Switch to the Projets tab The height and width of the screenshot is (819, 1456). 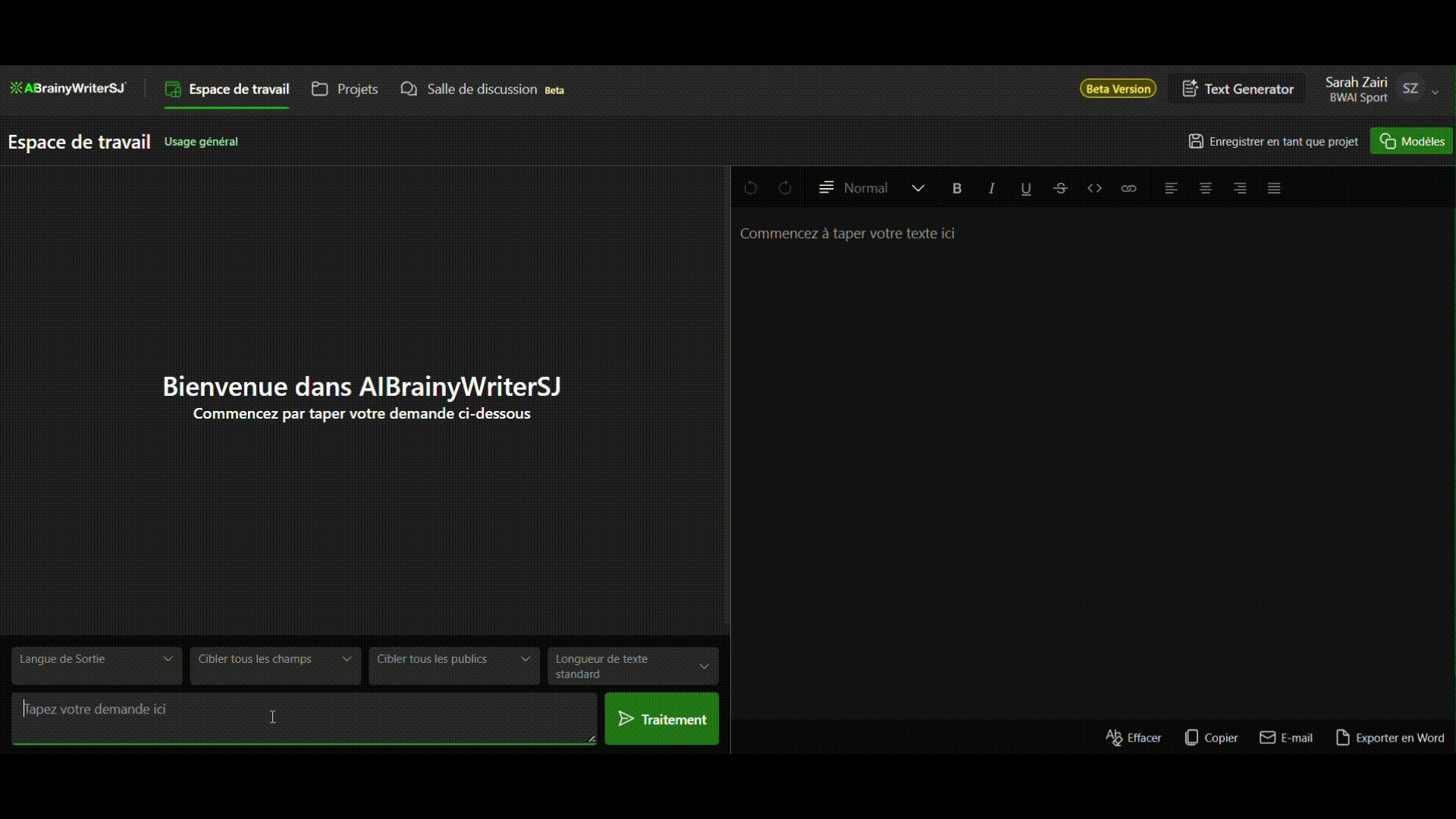(x=344, y=89)
